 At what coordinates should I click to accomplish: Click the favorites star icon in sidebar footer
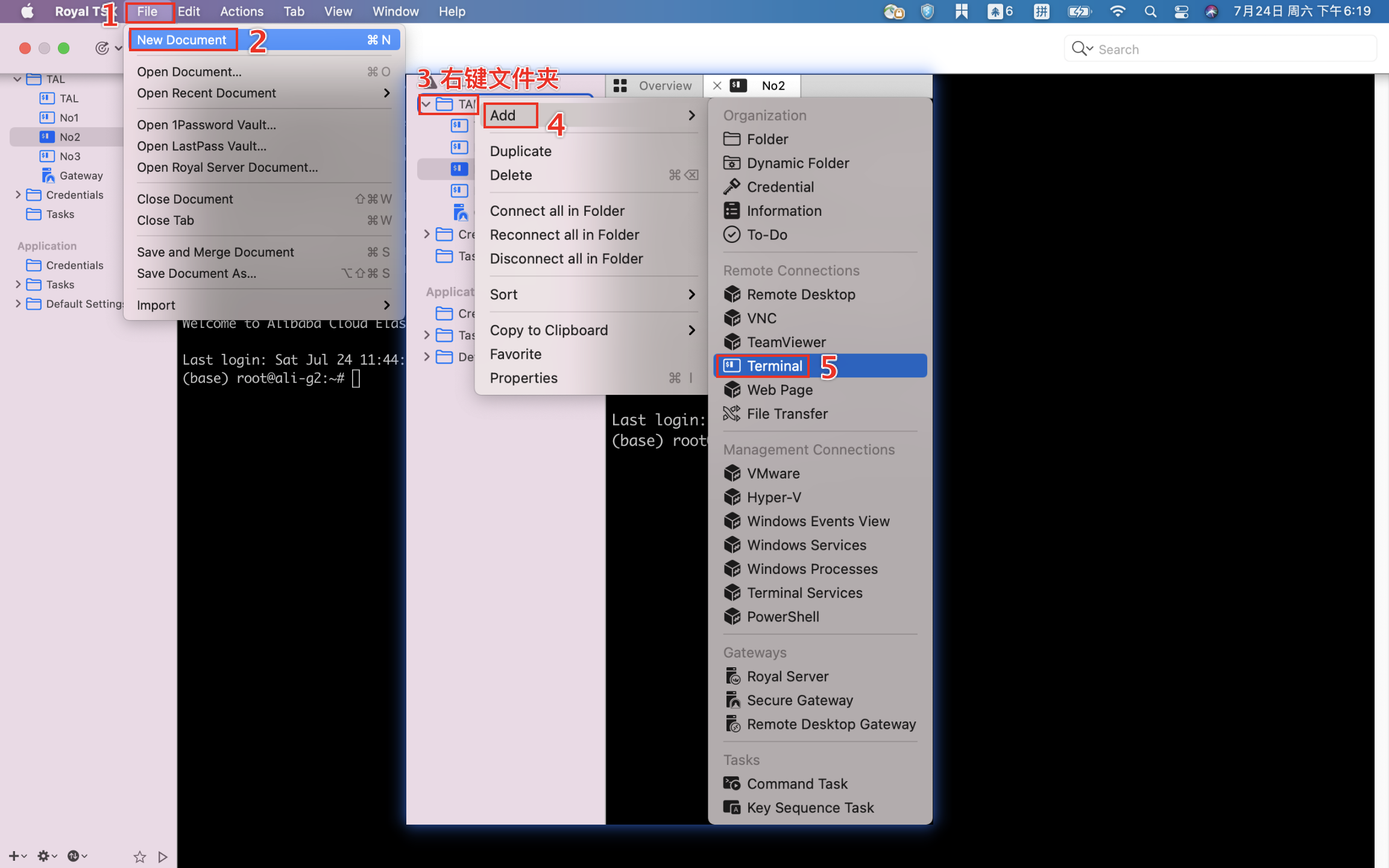coord(140,856)
